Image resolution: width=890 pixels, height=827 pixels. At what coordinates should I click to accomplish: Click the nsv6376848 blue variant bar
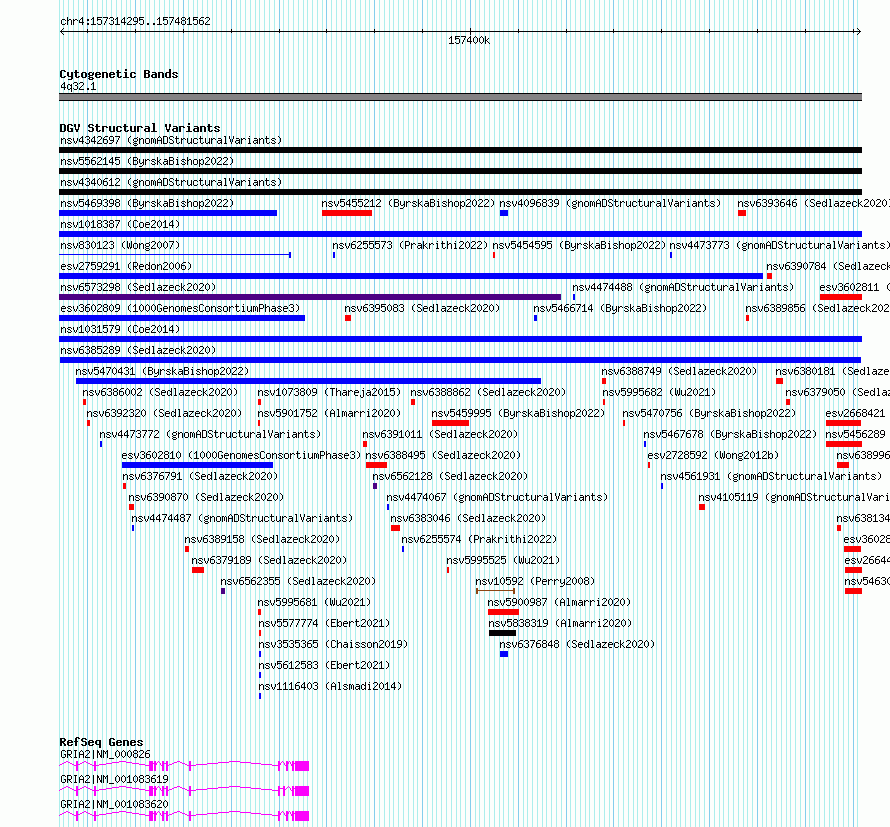point(504,654)
